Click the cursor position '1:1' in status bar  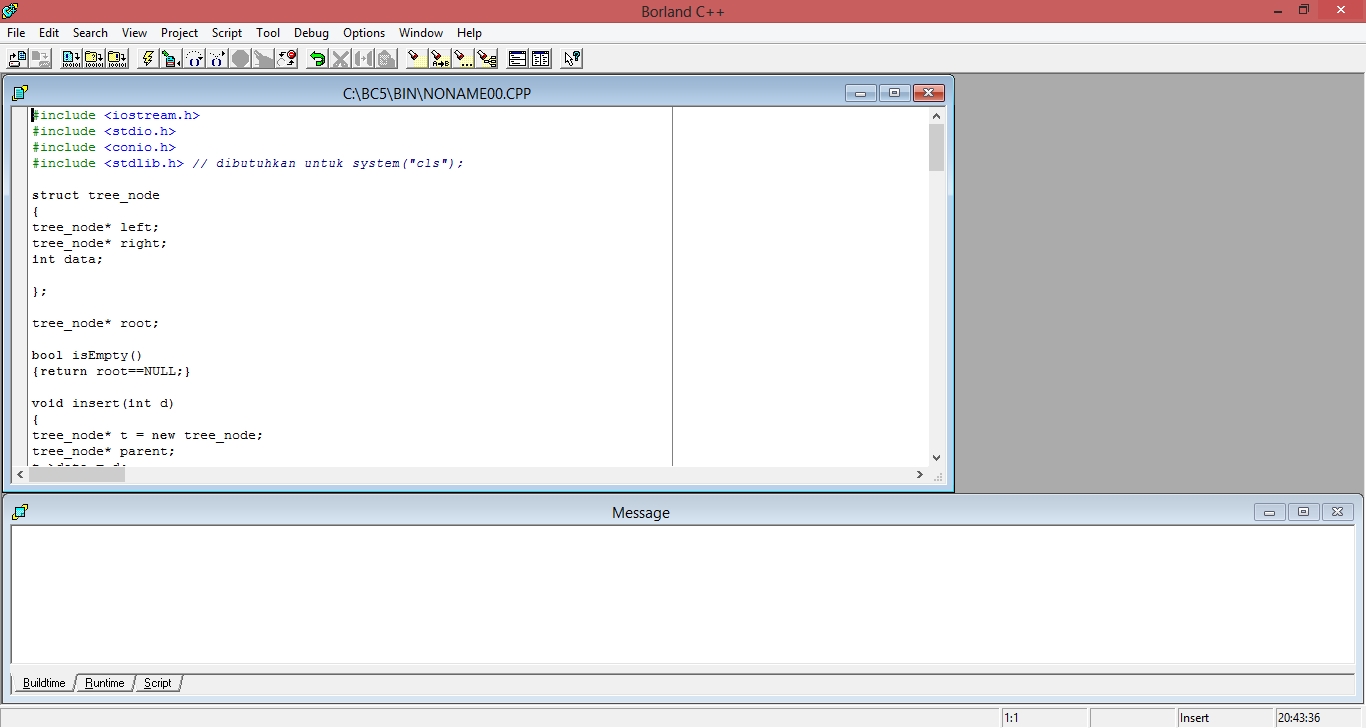pyautogui.click(x=1011, y=718)
